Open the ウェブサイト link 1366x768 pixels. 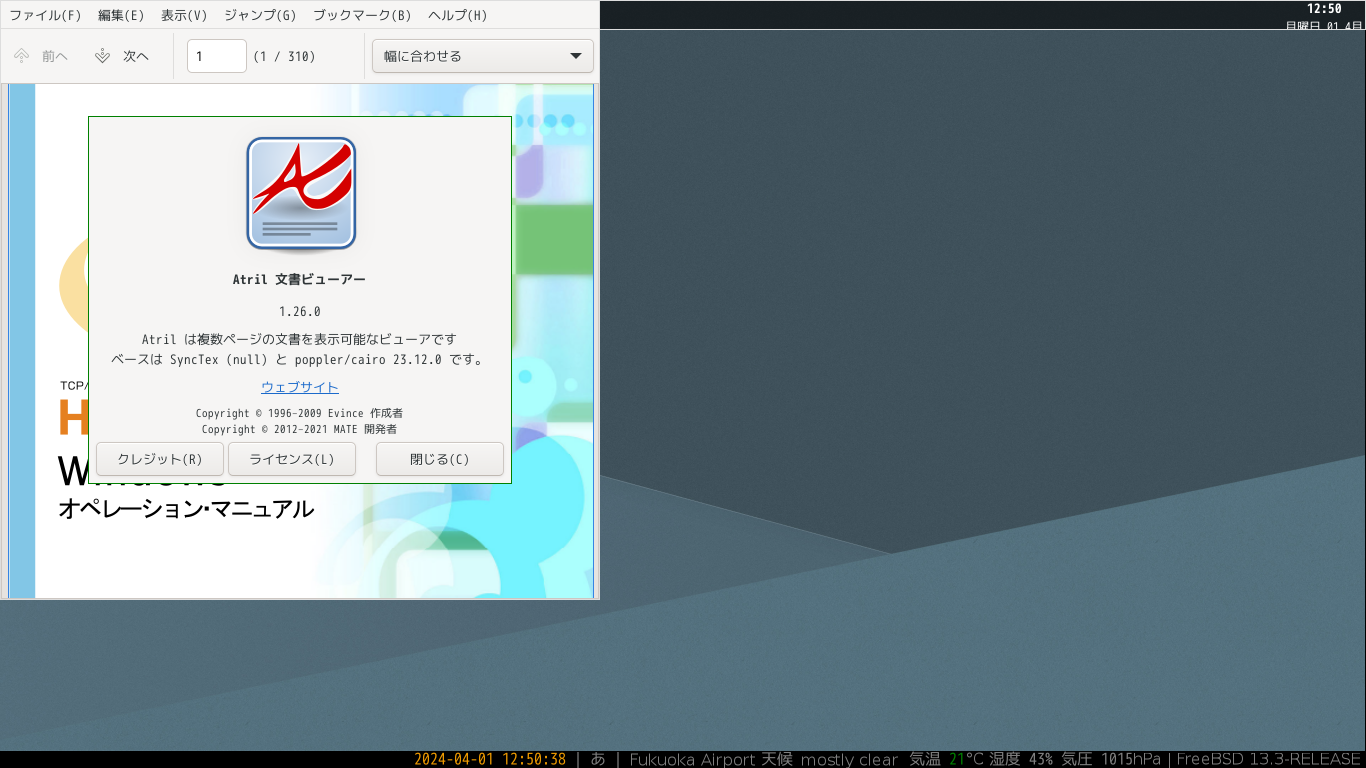(x=300, y=387)
